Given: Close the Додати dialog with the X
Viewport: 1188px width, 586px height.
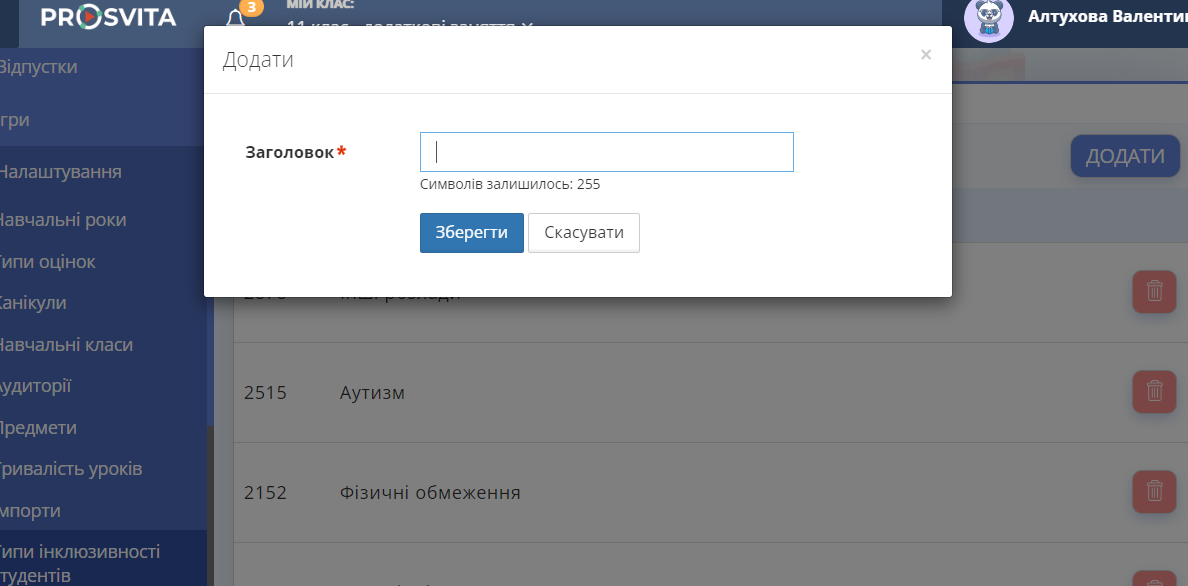Looking at the screenshot, I should (926, 55).
